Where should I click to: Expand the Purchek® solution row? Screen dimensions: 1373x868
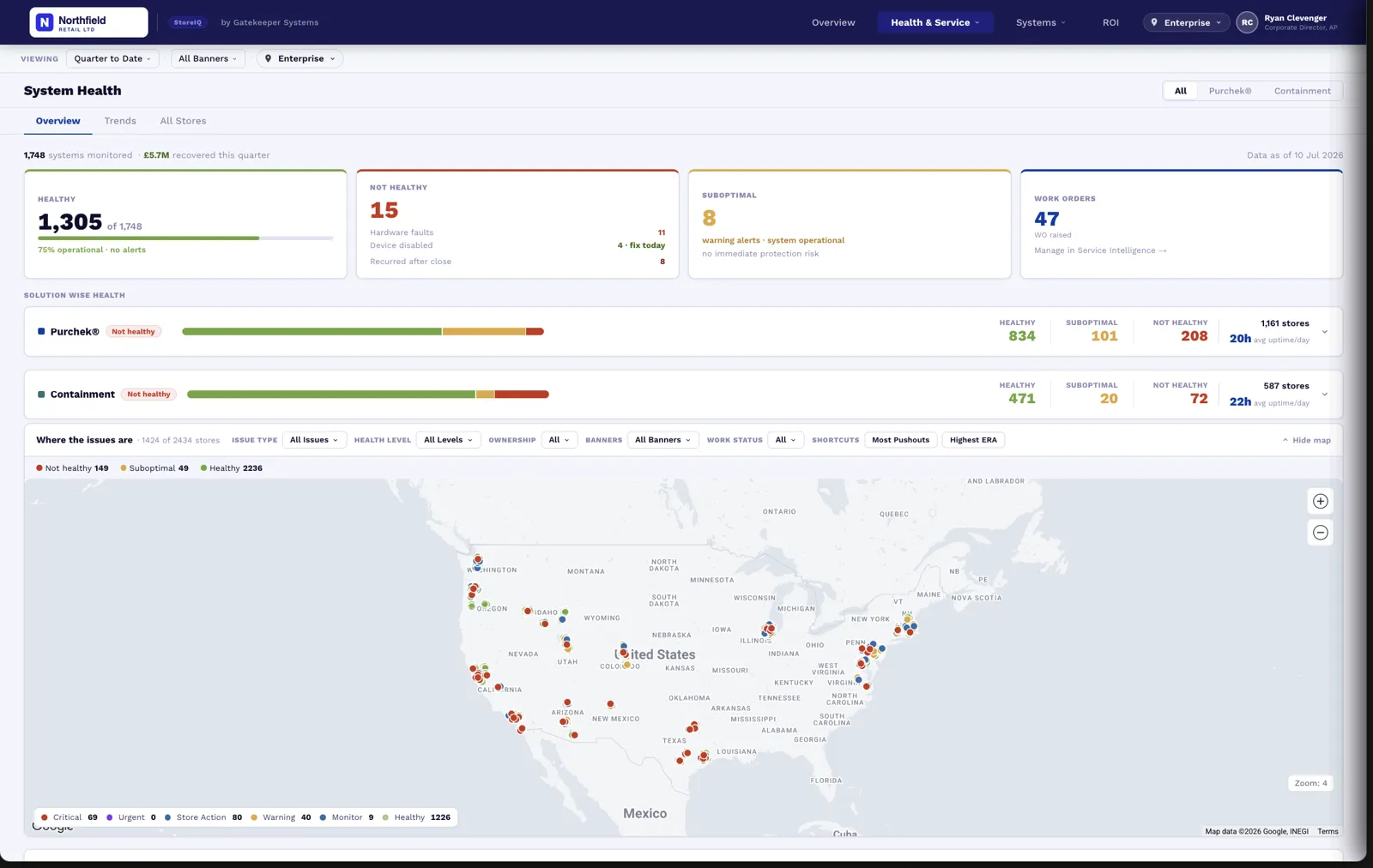coord(1324,332)
